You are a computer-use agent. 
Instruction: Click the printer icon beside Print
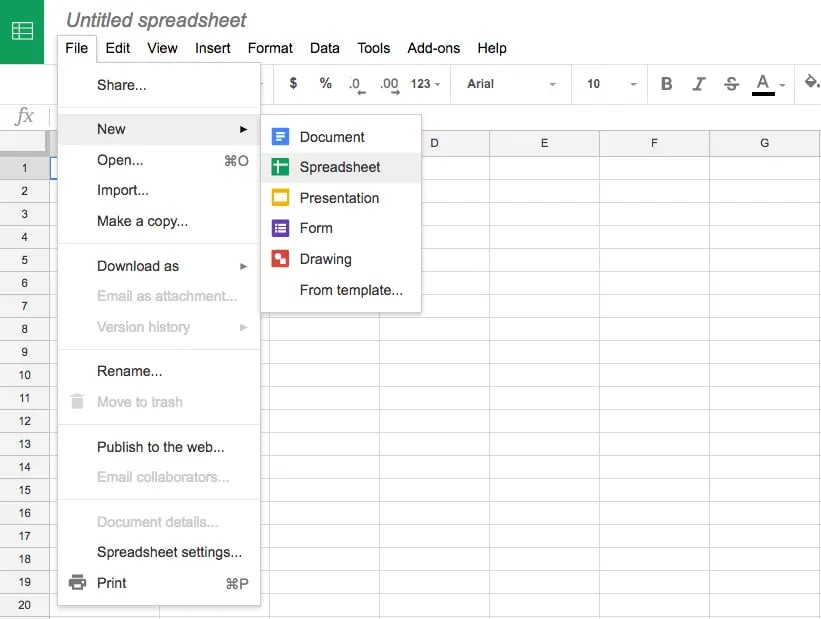pos(77,582)
